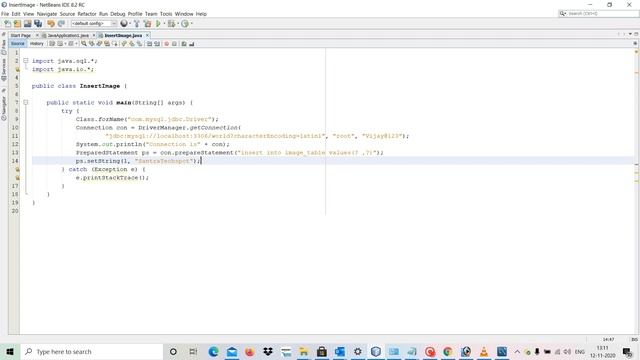Click the IDE search field
Screen dimensions: 640x360
click(x=599, y=13)
